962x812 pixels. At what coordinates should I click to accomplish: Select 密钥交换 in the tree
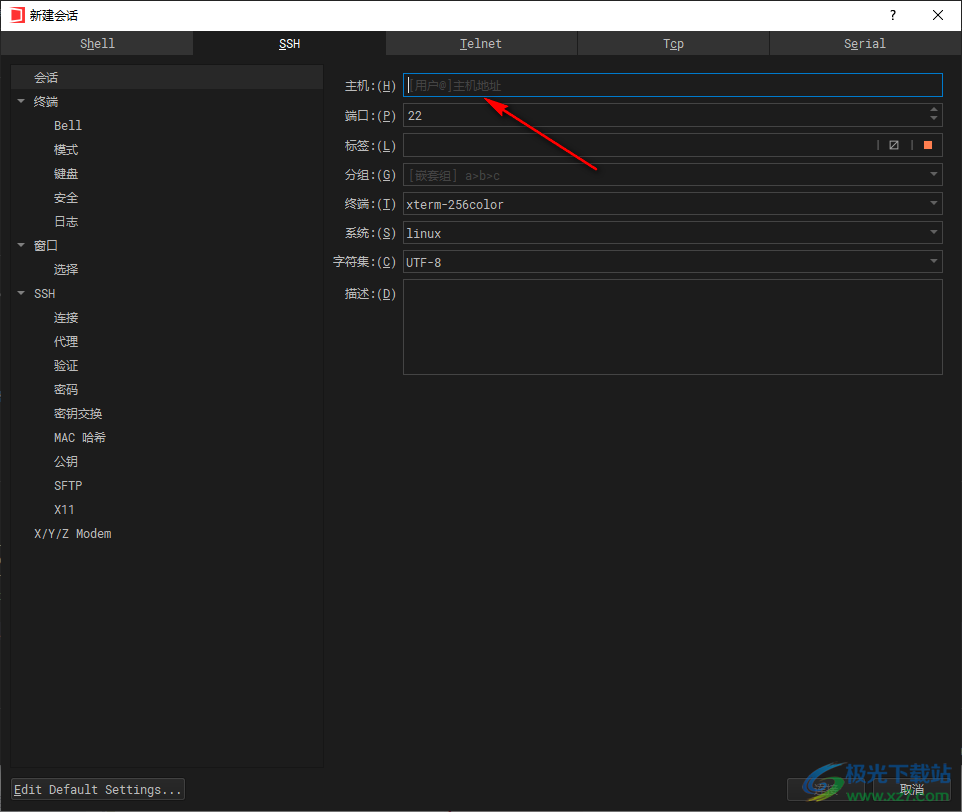tap(78, 413)
